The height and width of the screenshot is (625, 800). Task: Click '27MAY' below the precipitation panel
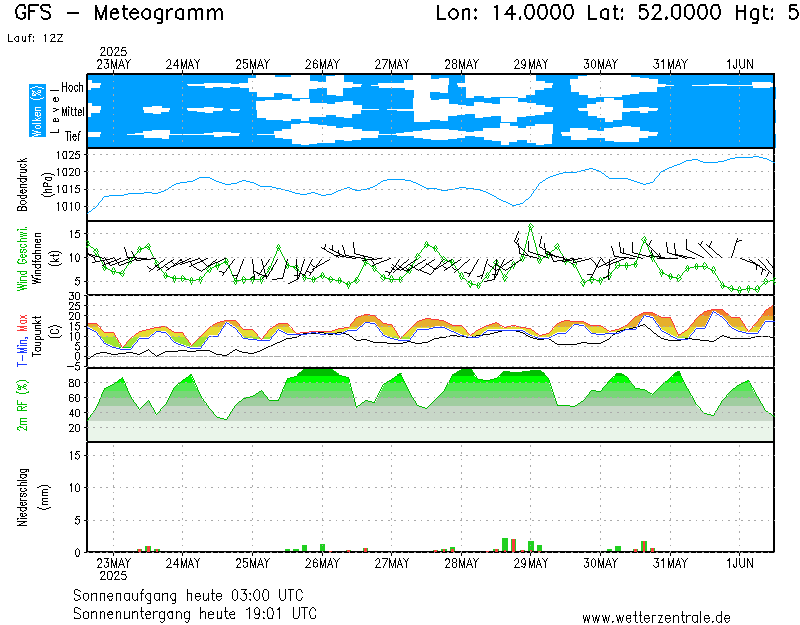point(392,563)
